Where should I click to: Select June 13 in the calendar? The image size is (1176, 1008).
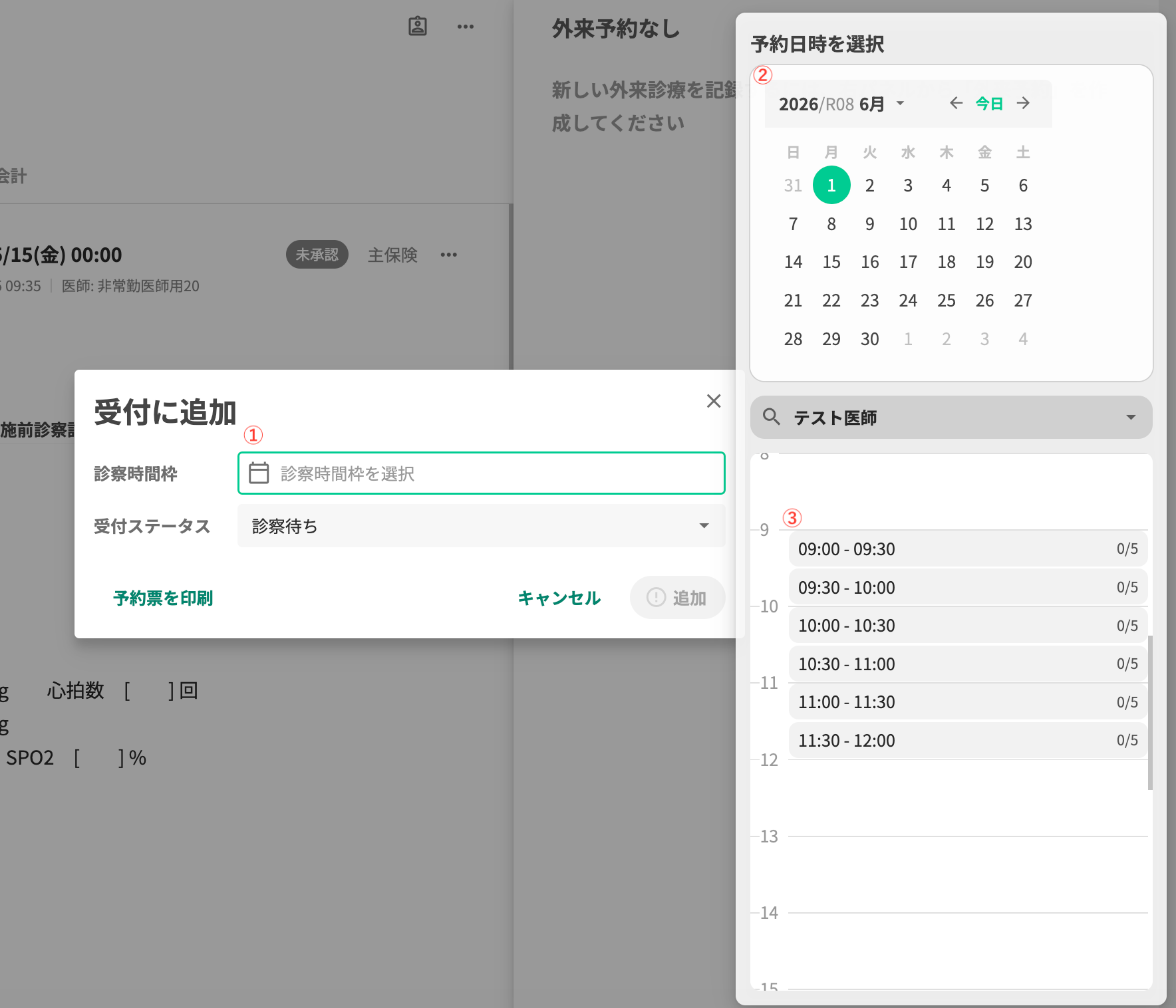(x=1023, y=224)
